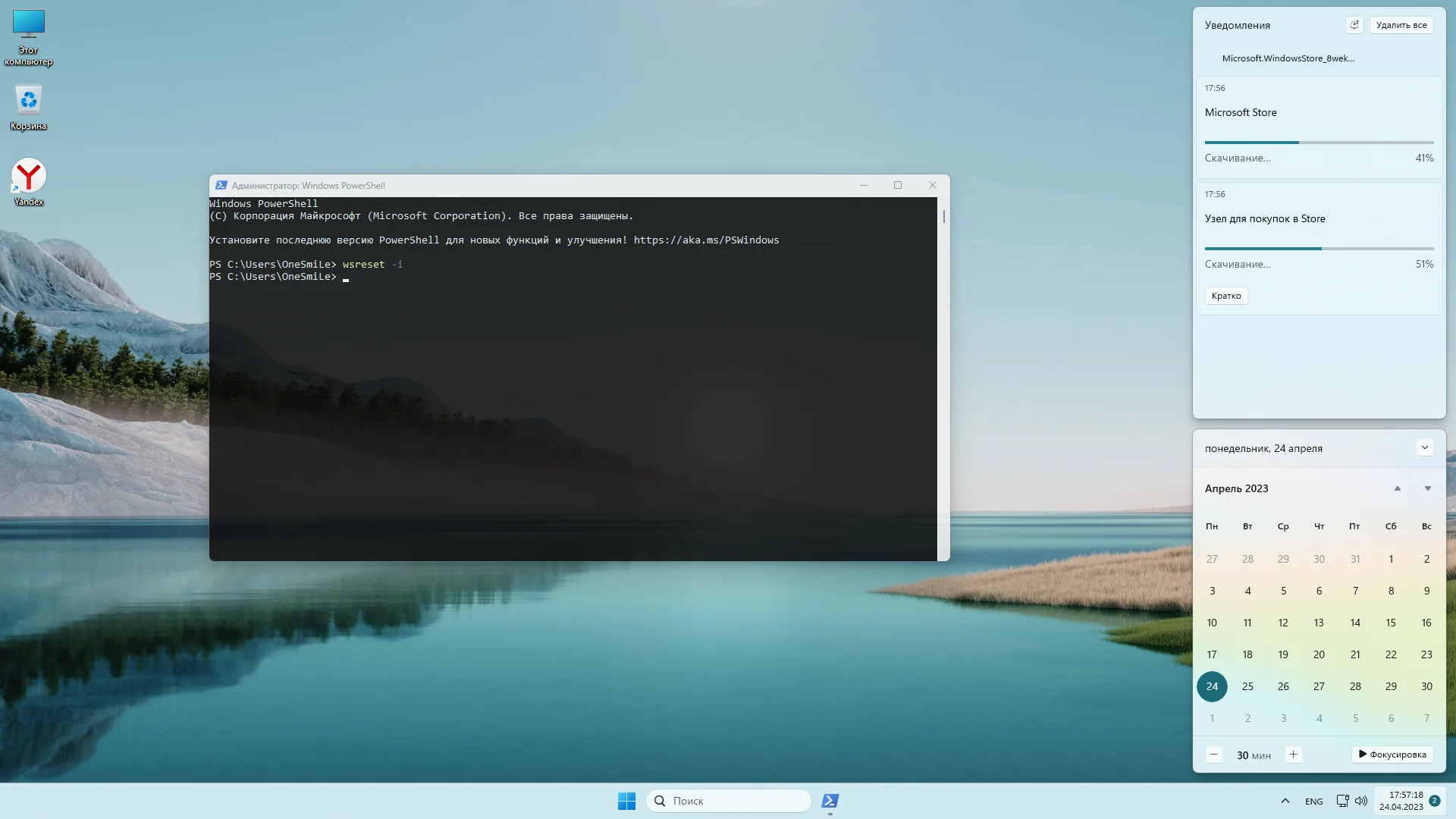Click the Windows Start button
This screenshot has width=1456, height=819.
(x=626, y=801)
